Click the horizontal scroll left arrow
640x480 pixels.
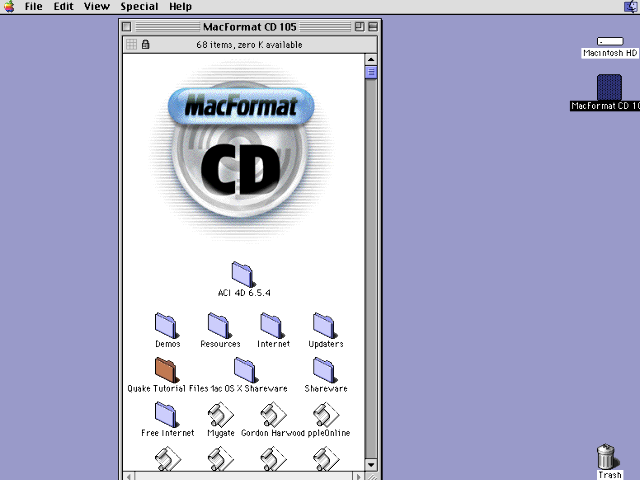129,476
